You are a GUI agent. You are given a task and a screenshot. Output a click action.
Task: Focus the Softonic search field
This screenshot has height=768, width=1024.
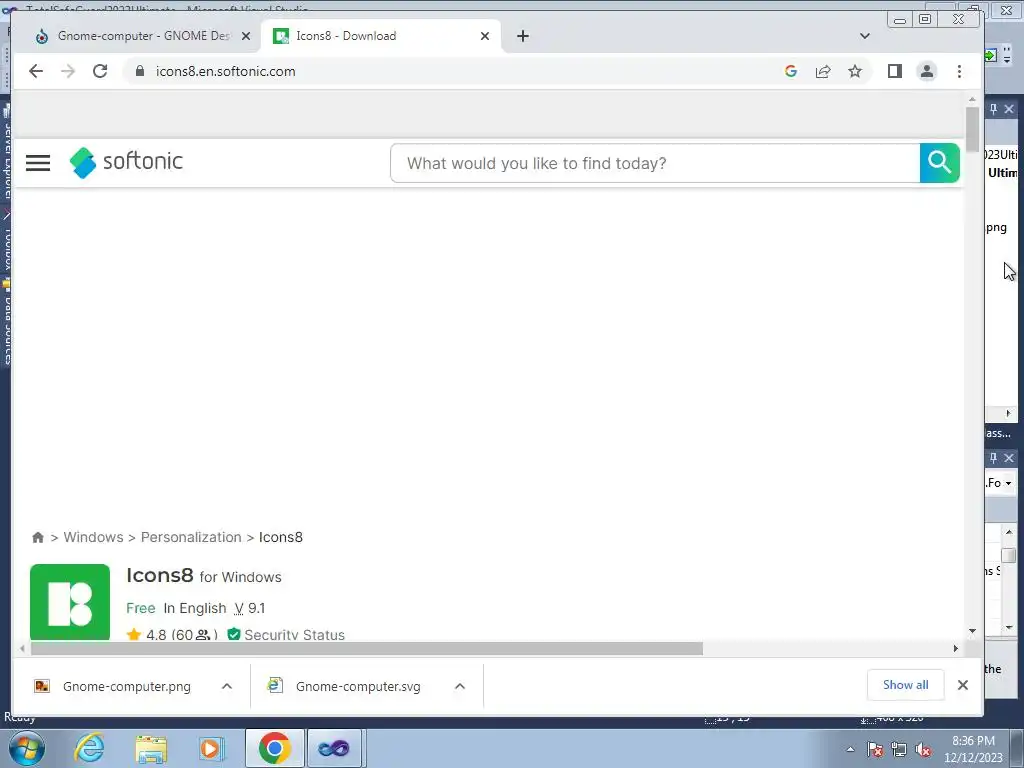point(655,163)
